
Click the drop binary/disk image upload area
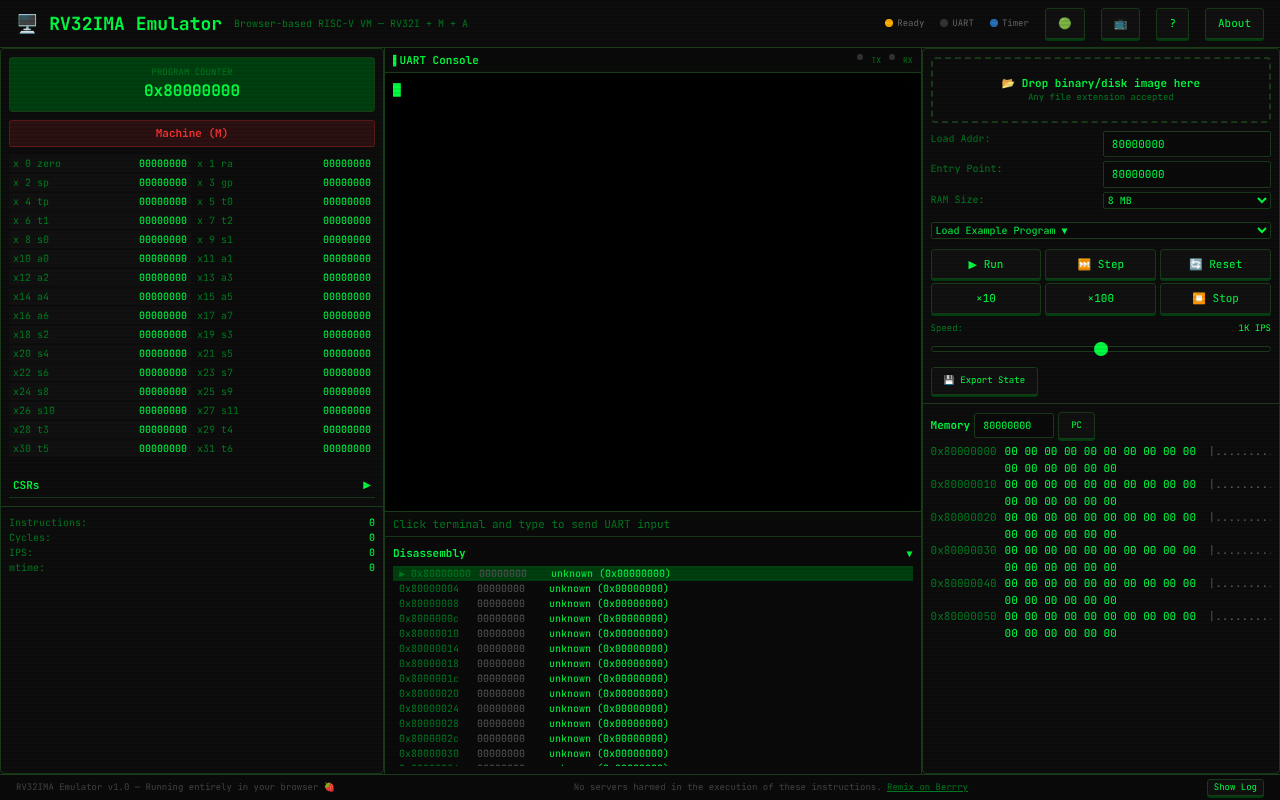(1101, 90)
